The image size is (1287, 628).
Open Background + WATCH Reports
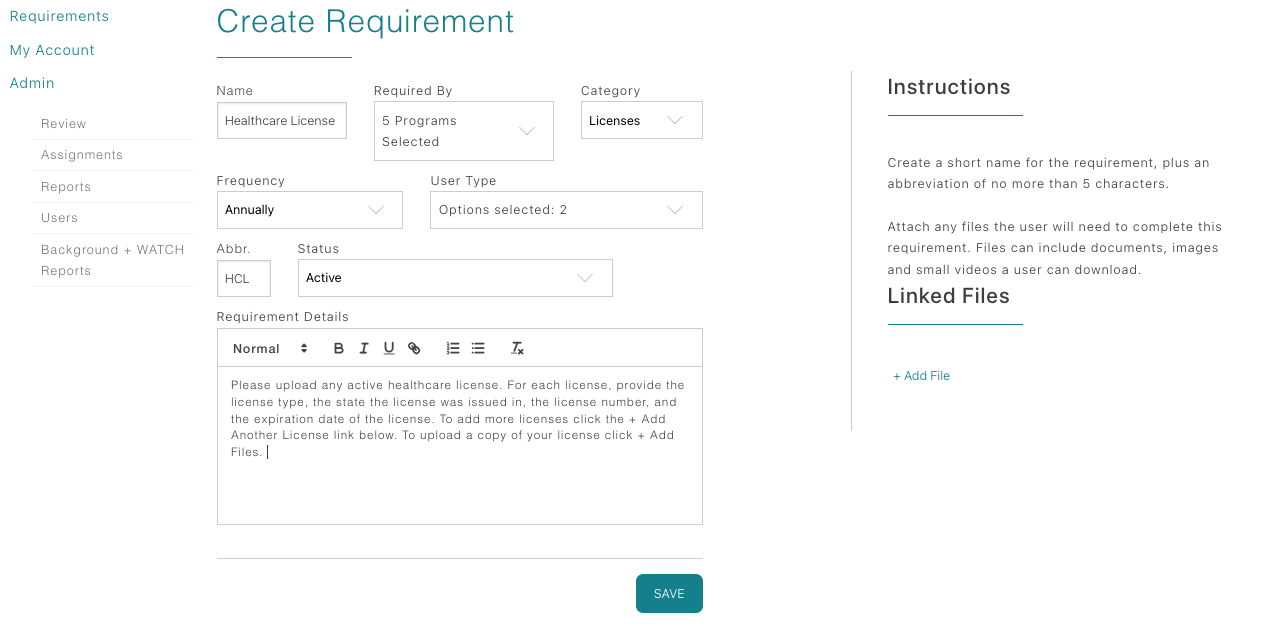112,260
